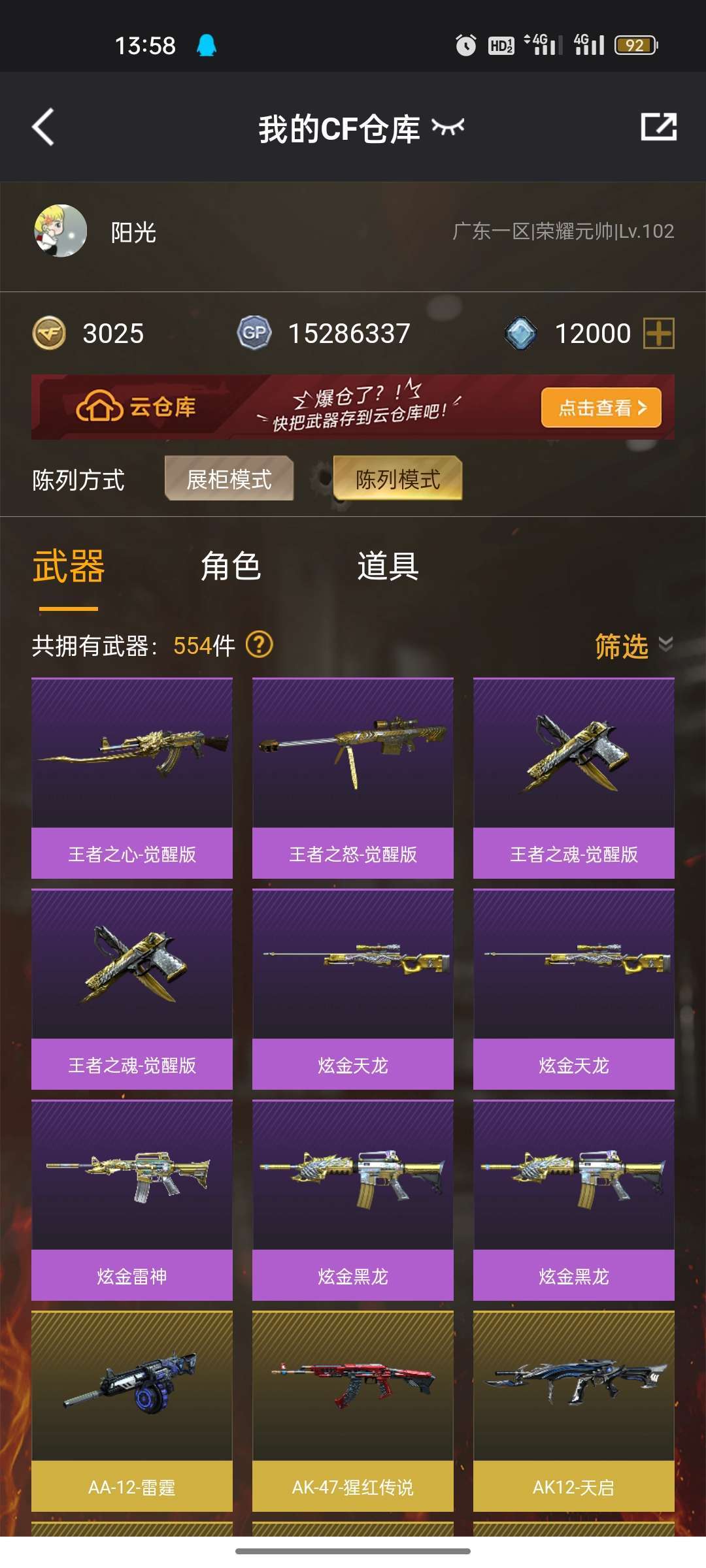
Task: Open weapon count help question icon
Action: [x=259, y=645]
